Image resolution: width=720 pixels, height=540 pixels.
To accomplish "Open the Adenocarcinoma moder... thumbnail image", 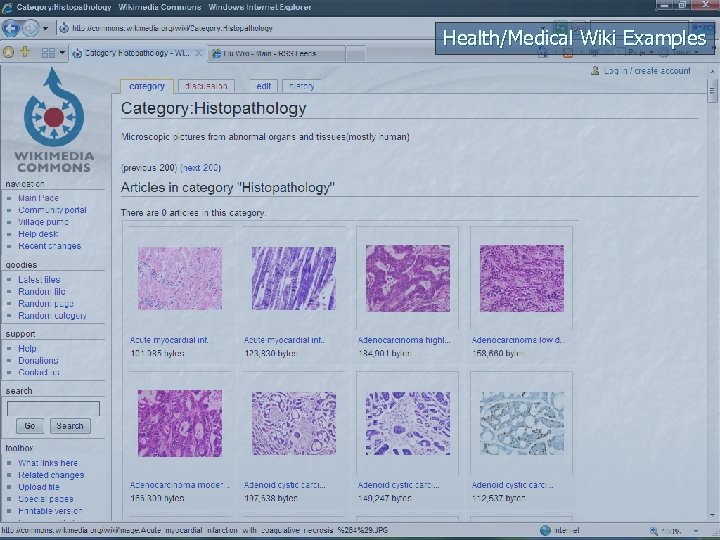I will (180, 423).
